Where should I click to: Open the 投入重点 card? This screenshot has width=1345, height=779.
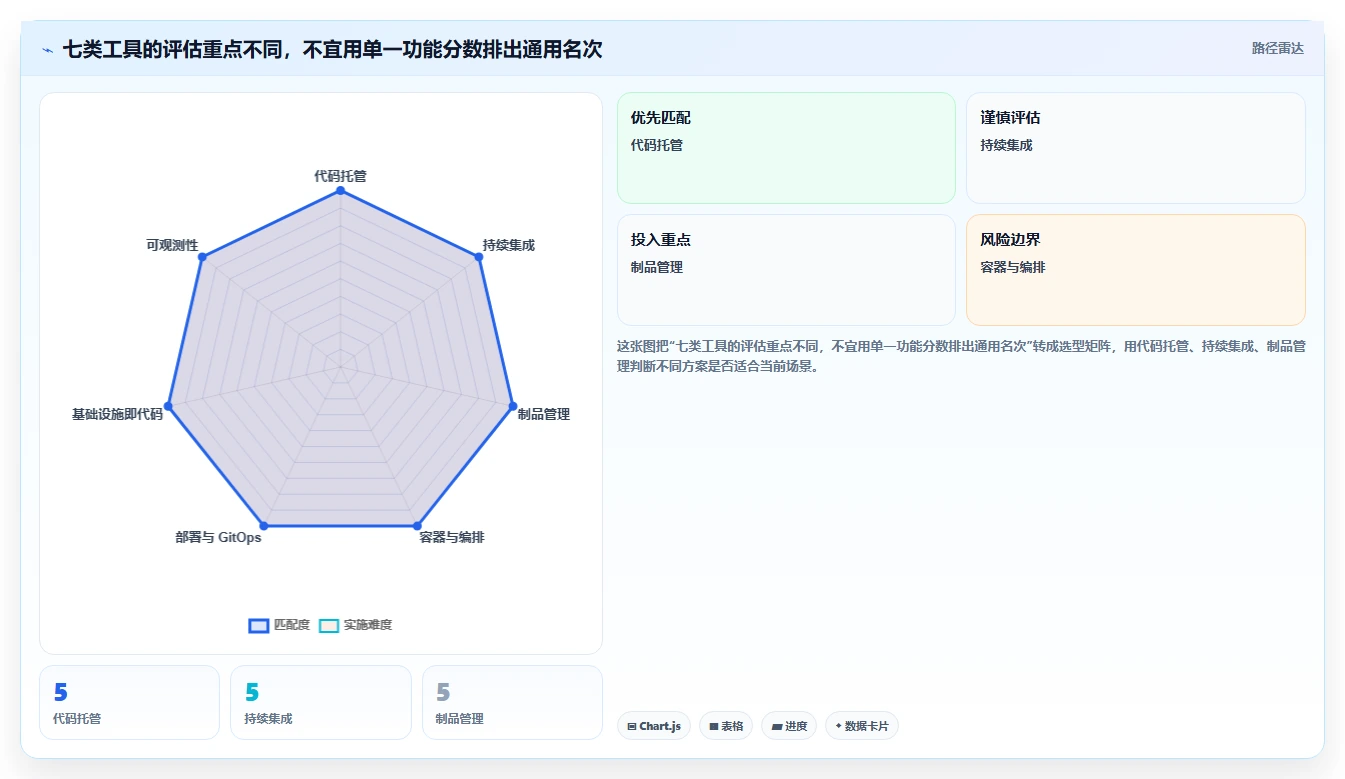[x=786, y=270]
